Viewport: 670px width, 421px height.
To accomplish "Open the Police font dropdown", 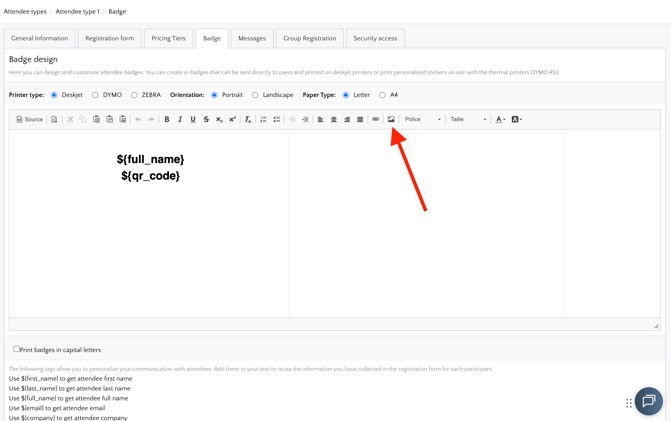I will [422, 120].
